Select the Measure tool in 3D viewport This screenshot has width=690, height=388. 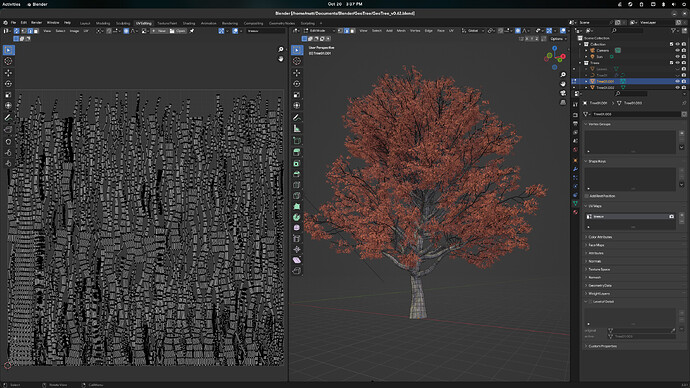297,128
